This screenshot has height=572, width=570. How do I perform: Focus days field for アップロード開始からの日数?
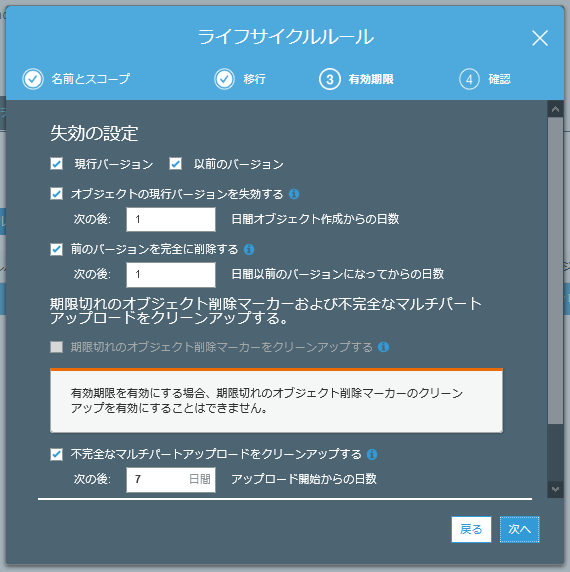click(x=171, y=480)
